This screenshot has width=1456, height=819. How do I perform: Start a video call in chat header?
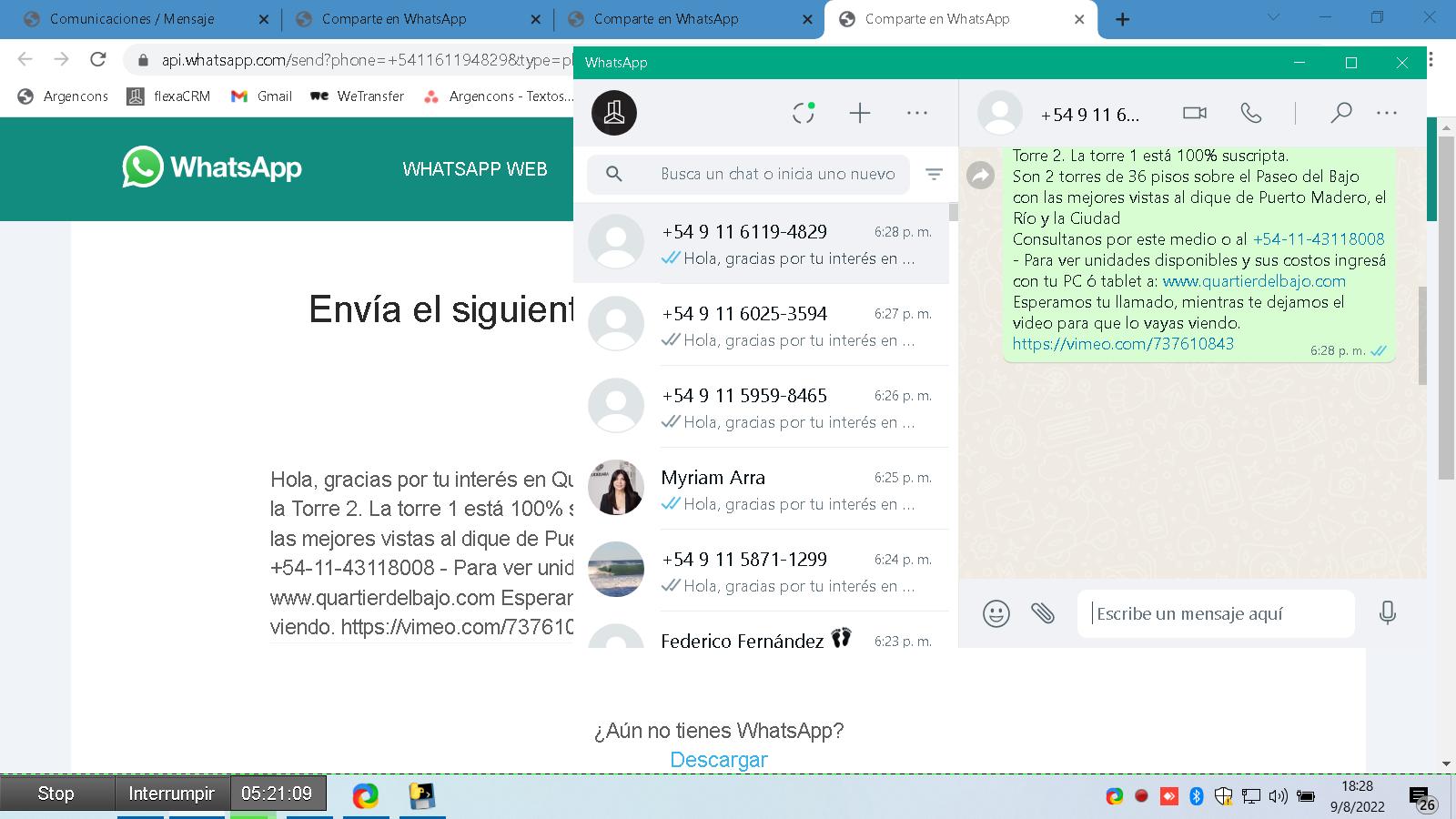pyautogui.click(x=1194, y=113)
